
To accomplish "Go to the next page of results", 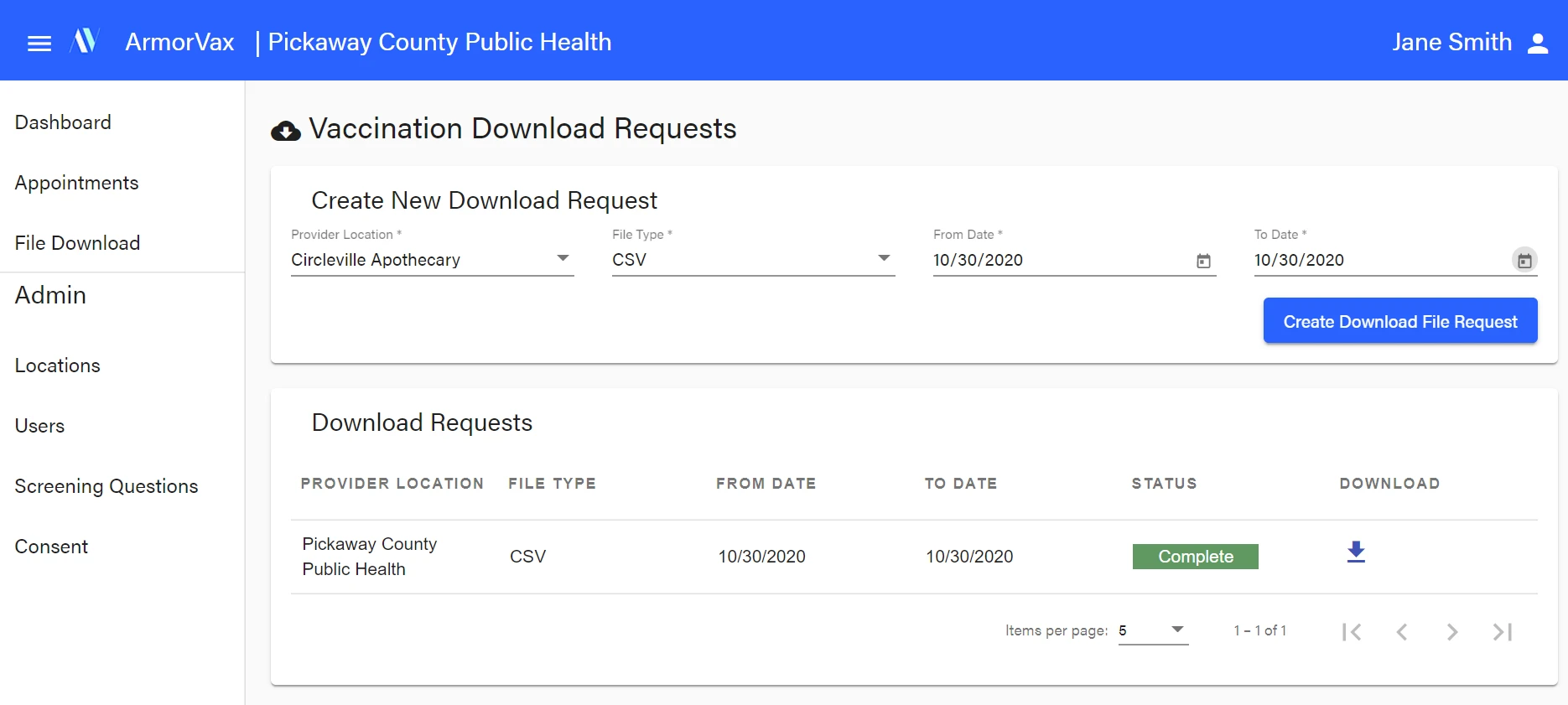I will pyautogui.click(x=1452, y=631).
